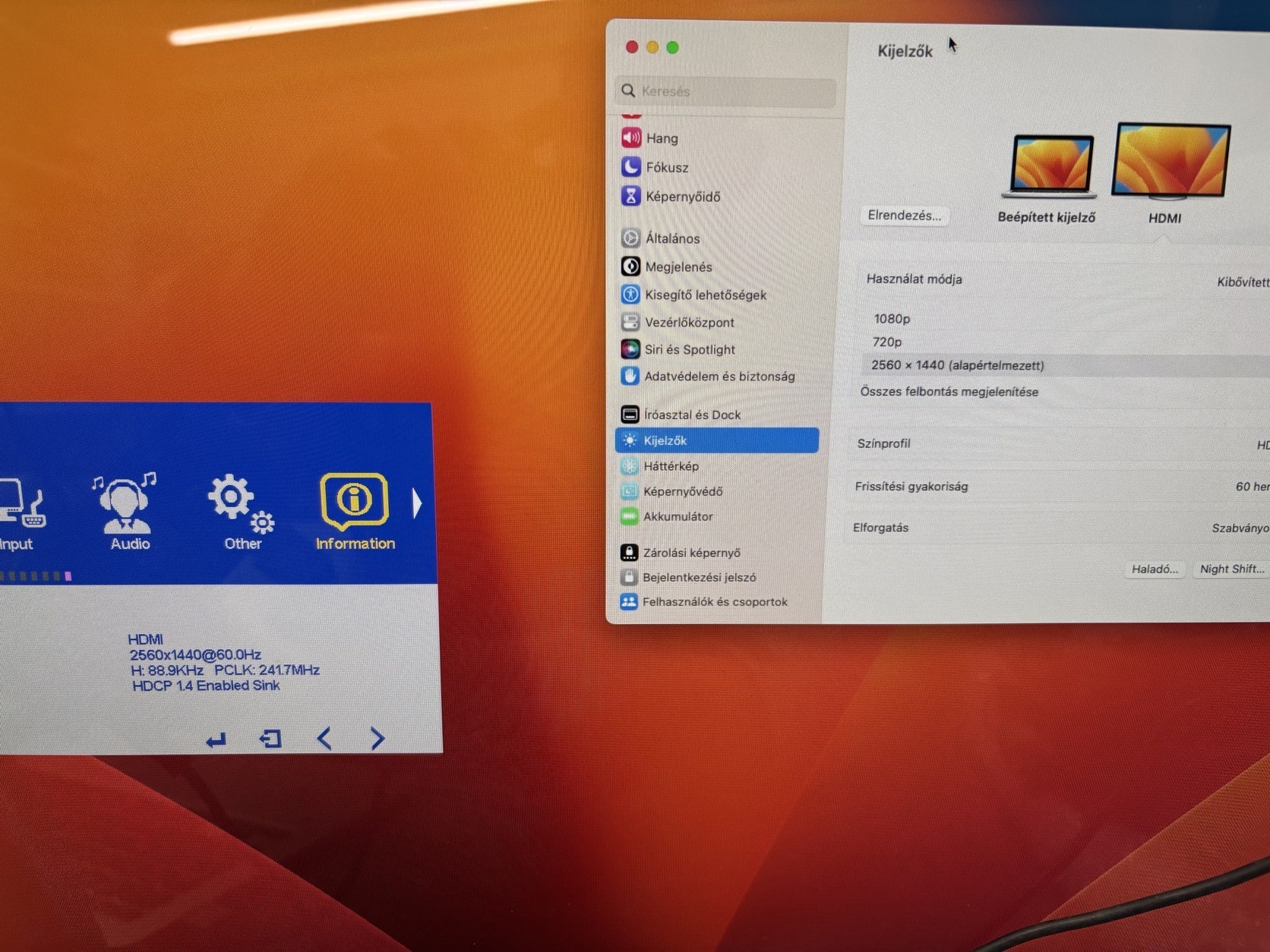Click the Hang speaker icon in sidebar
The height and width of the screenshot is (952, 1270).
tap(631, 138)
